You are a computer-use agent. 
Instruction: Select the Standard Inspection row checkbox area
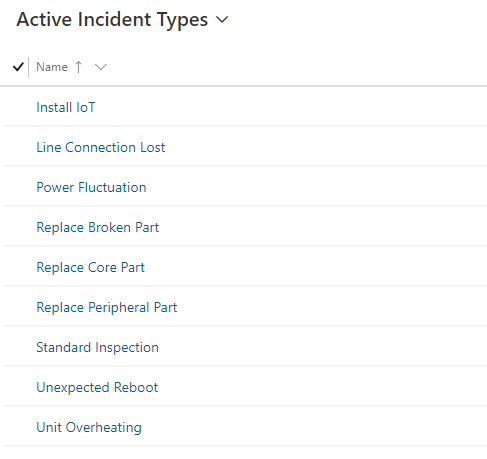click(x=18, y=347)
